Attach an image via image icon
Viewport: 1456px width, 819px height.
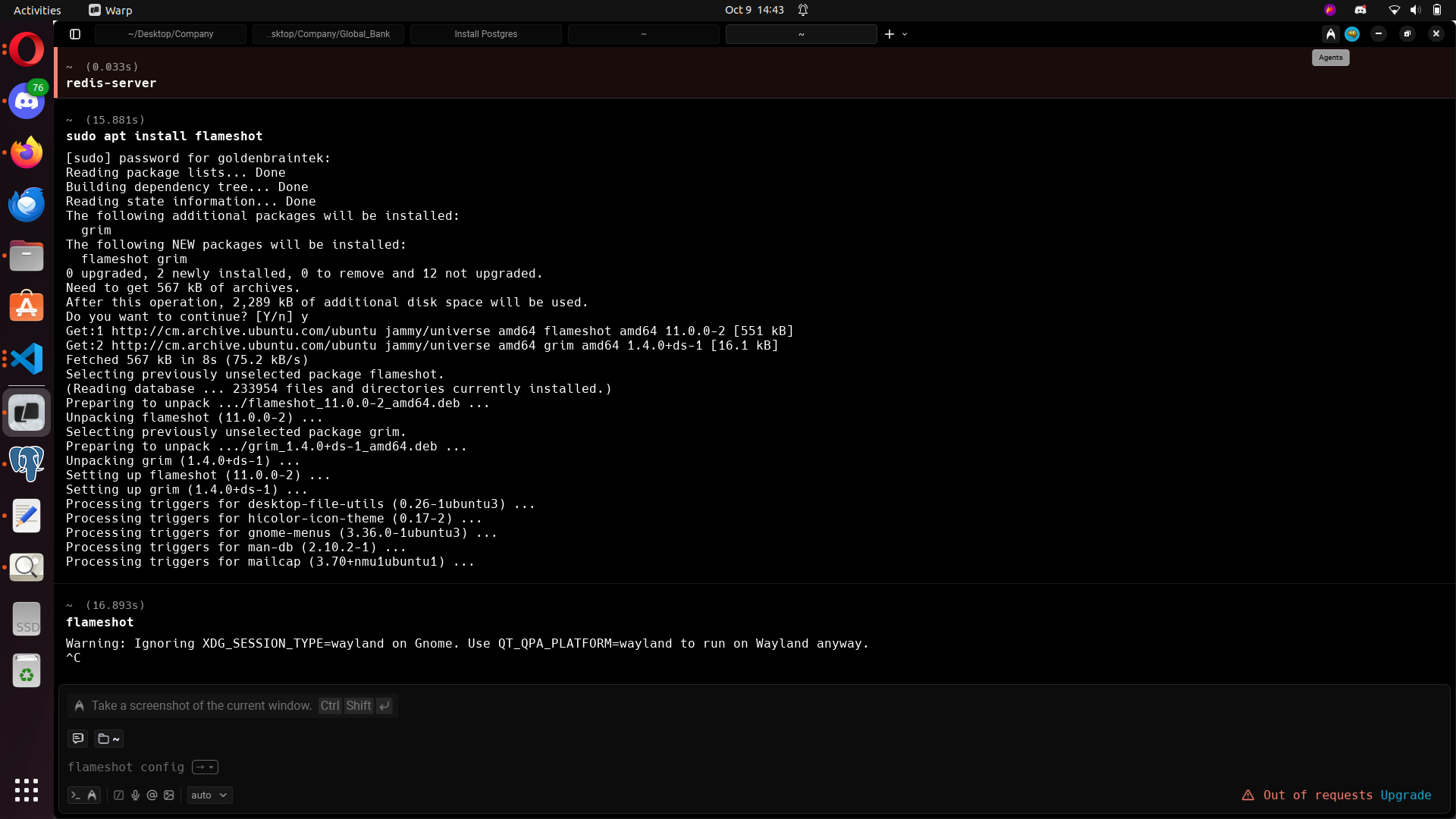(x=169, y=795)
